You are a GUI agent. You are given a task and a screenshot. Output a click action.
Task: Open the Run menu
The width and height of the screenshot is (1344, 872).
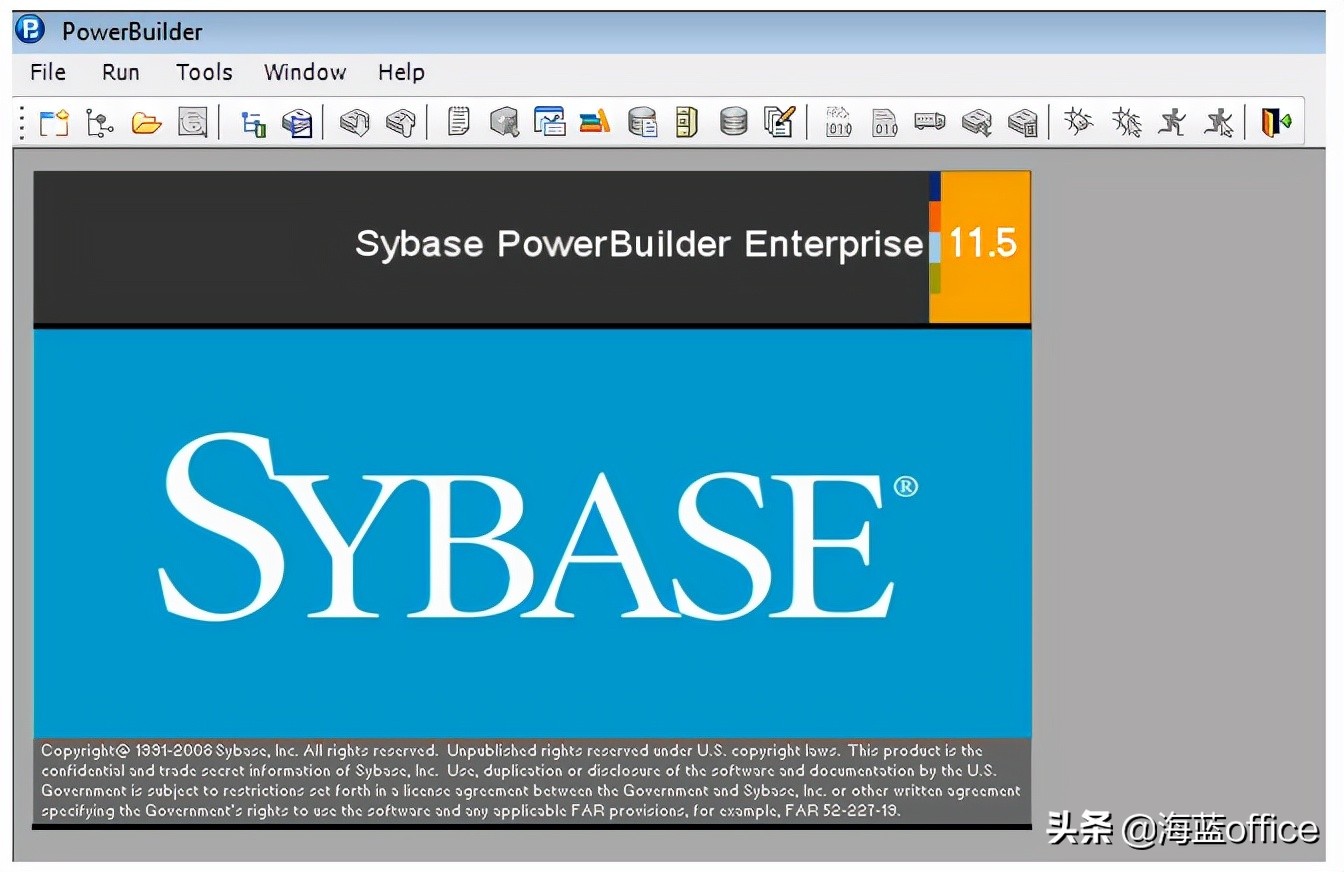click(119, 71)
